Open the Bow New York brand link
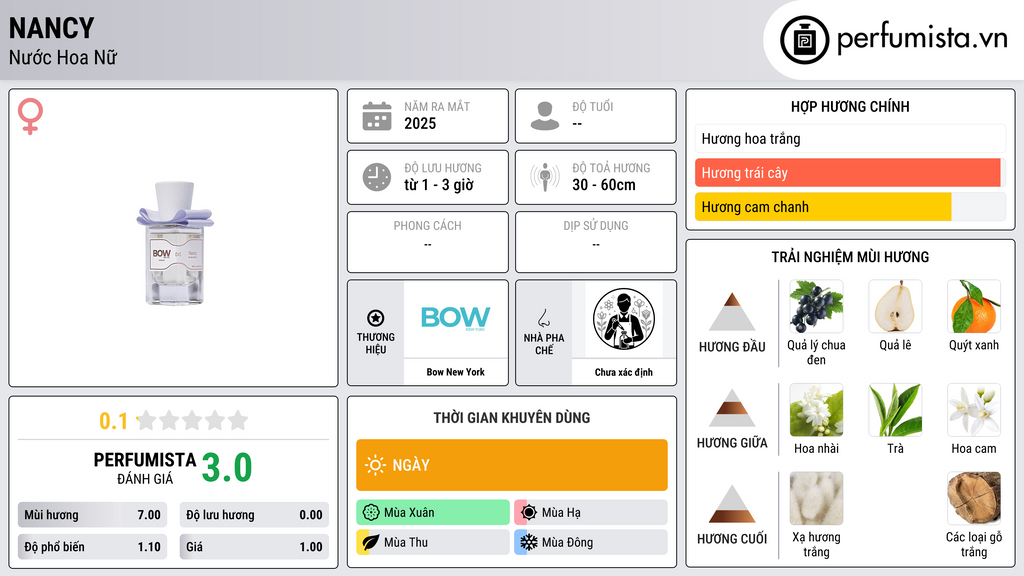 pos(455,372)
